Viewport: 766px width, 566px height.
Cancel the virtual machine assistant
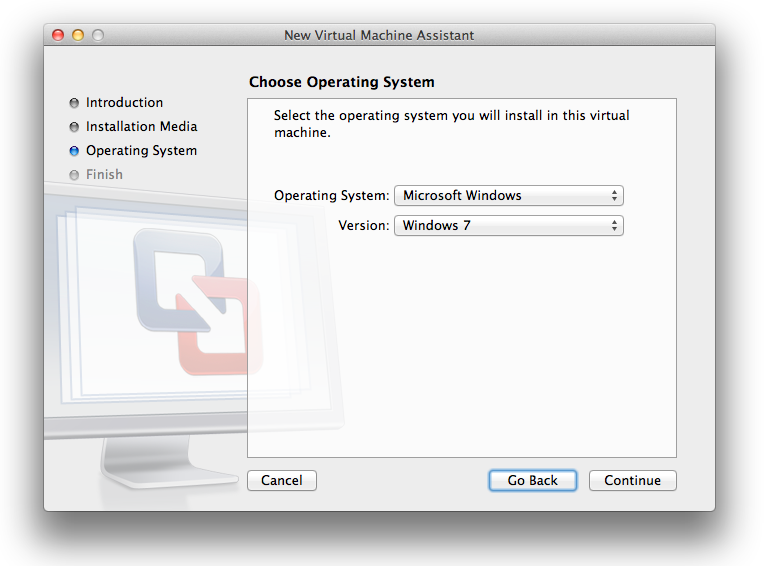[282, 481]
